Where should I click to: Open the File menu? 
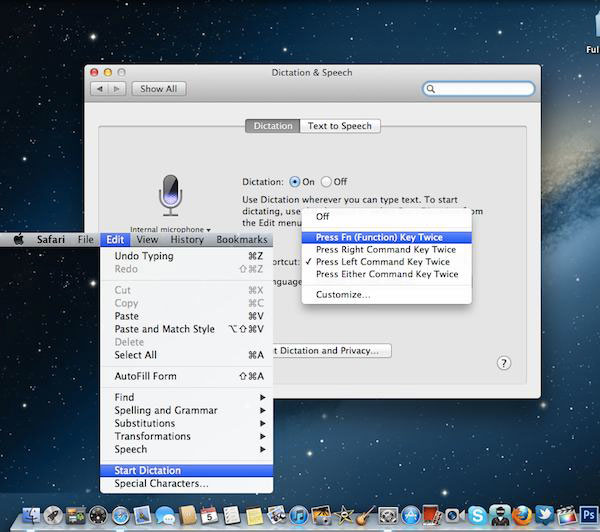(85, 240)
